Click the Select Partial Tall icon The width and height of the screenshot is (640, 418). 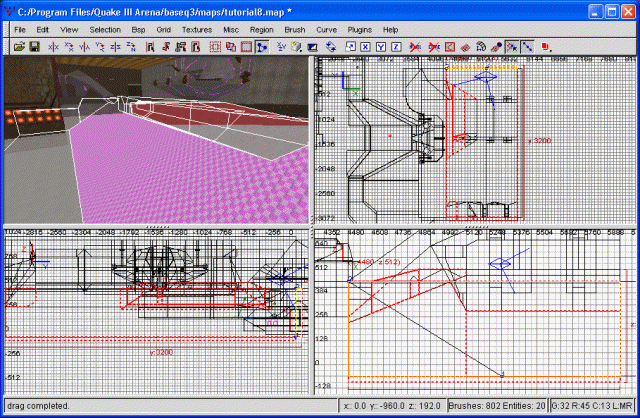pos(180,47)
